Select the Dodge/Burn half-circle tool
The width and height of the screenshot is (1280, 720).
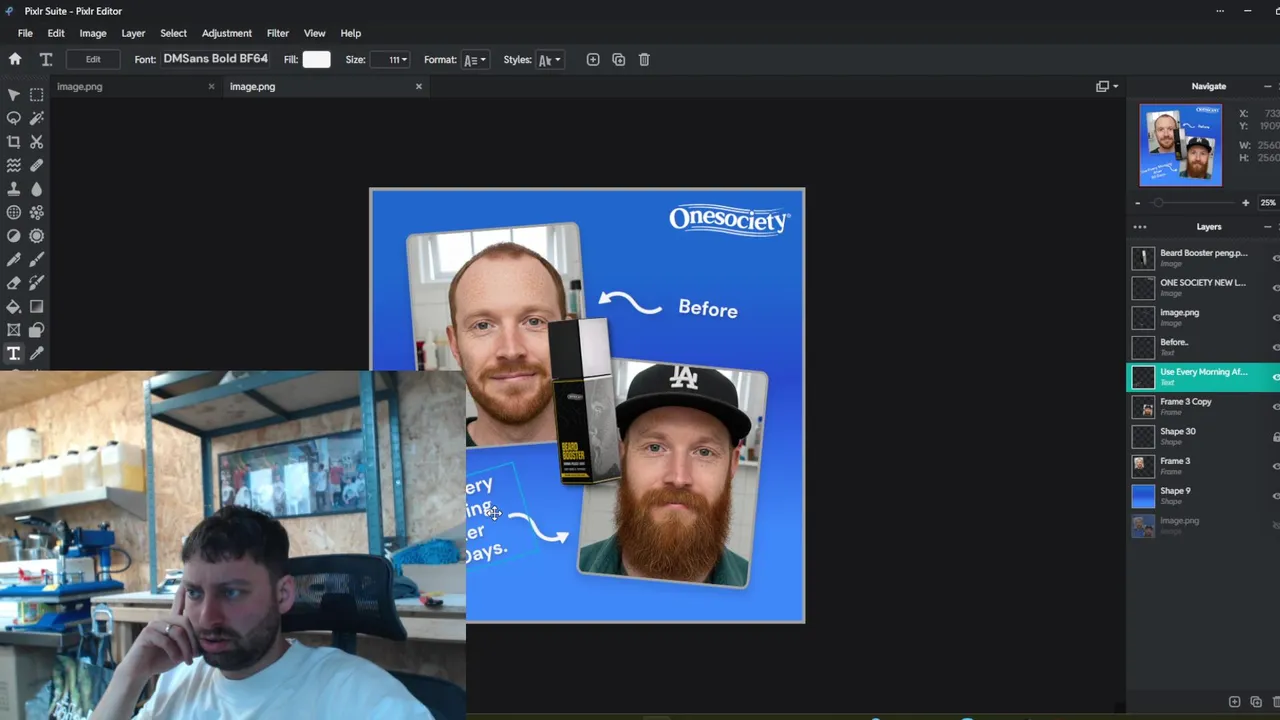(14, 236)
